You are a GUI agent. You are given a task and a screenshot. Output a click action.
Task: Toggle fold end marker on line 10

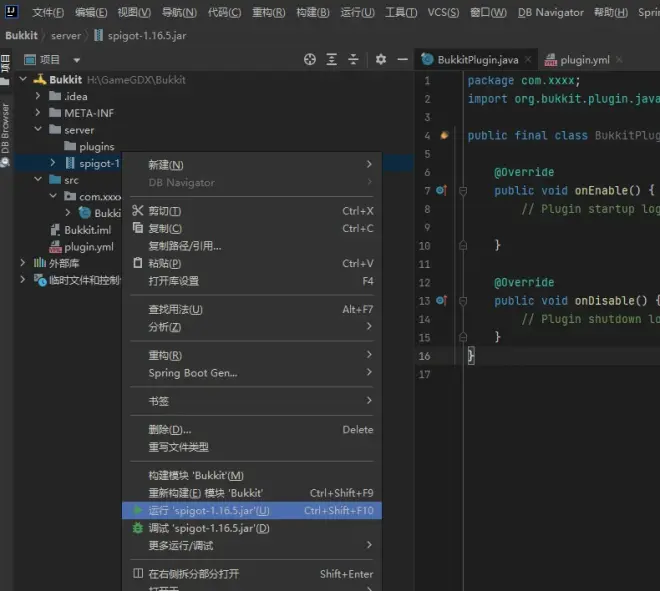point(463,245)
